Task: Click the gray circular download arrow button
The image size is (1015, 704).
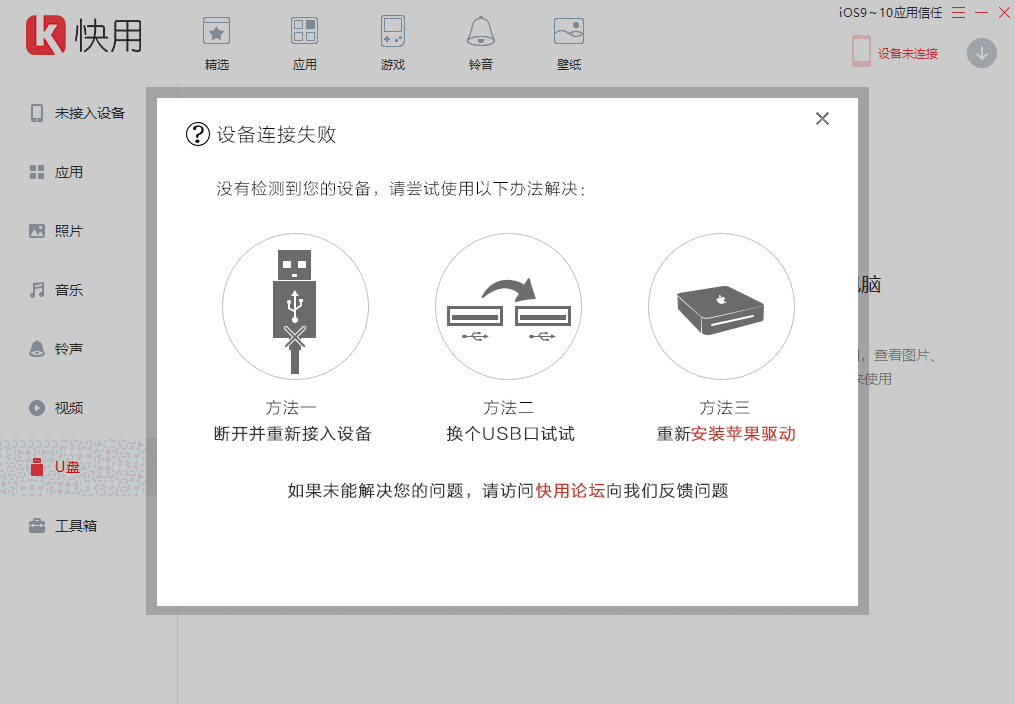Action: pyautogui.click(x=982, y=52)
